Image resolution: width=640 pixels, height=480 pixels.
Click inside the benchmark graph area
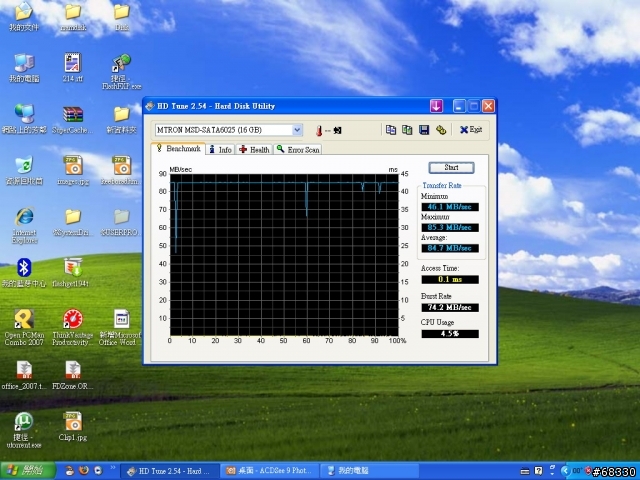tap(284, 255)
